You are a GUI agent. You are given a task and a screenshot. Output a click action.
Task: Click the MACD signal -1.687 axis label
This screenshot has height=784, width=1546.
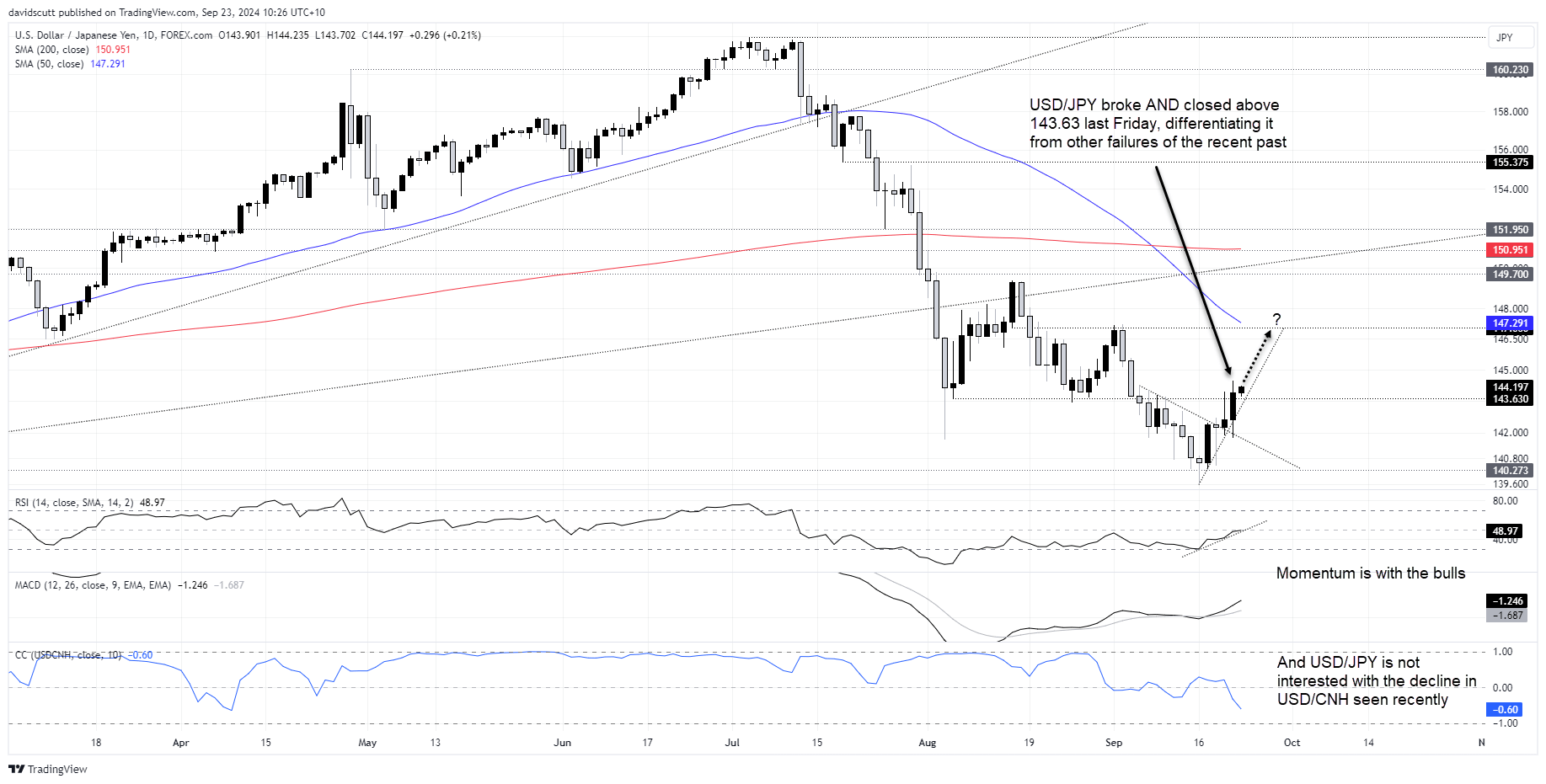1508,616
